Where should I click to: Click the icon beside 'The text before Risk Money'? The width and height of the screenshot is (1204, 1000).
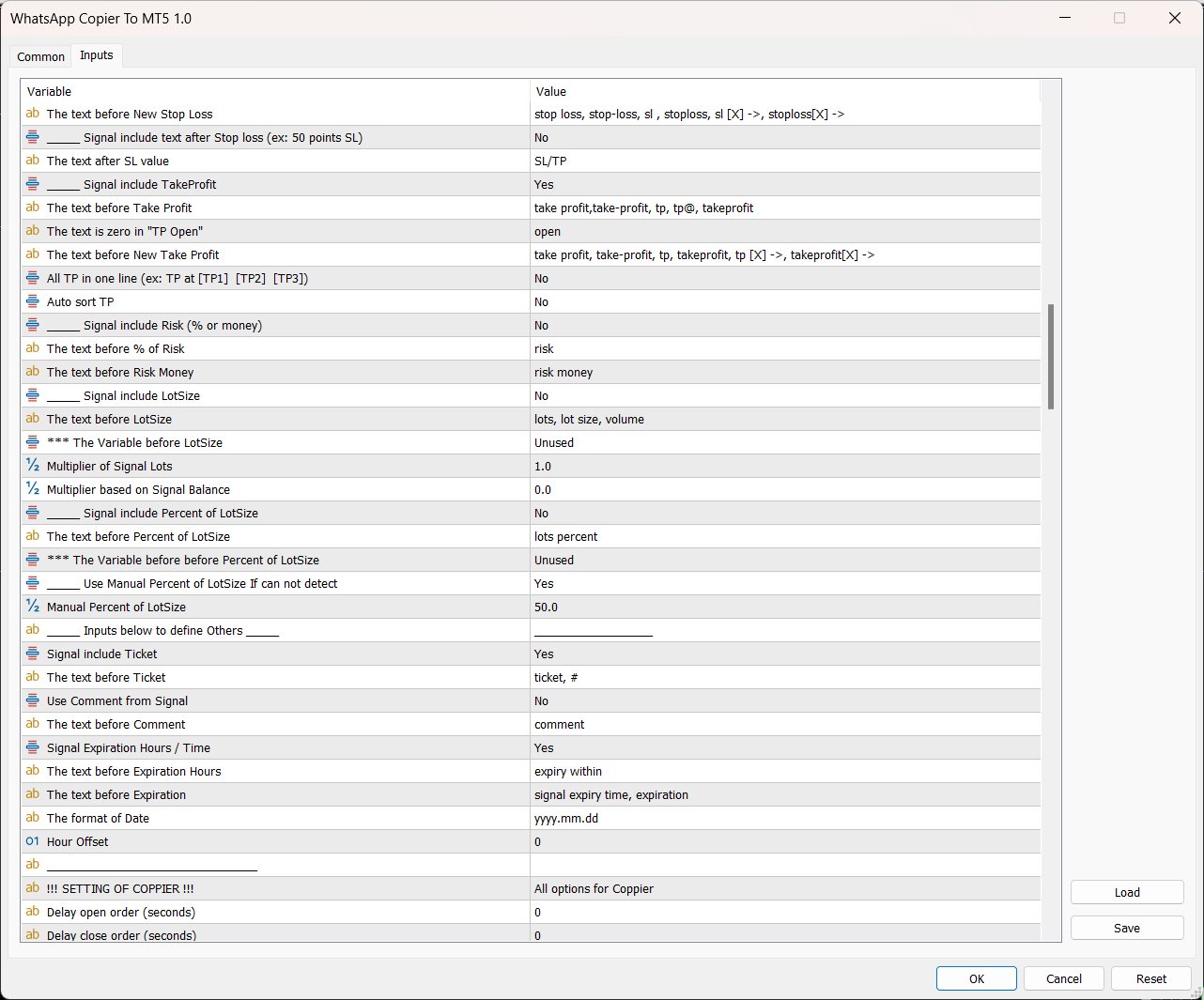[33, 372]
